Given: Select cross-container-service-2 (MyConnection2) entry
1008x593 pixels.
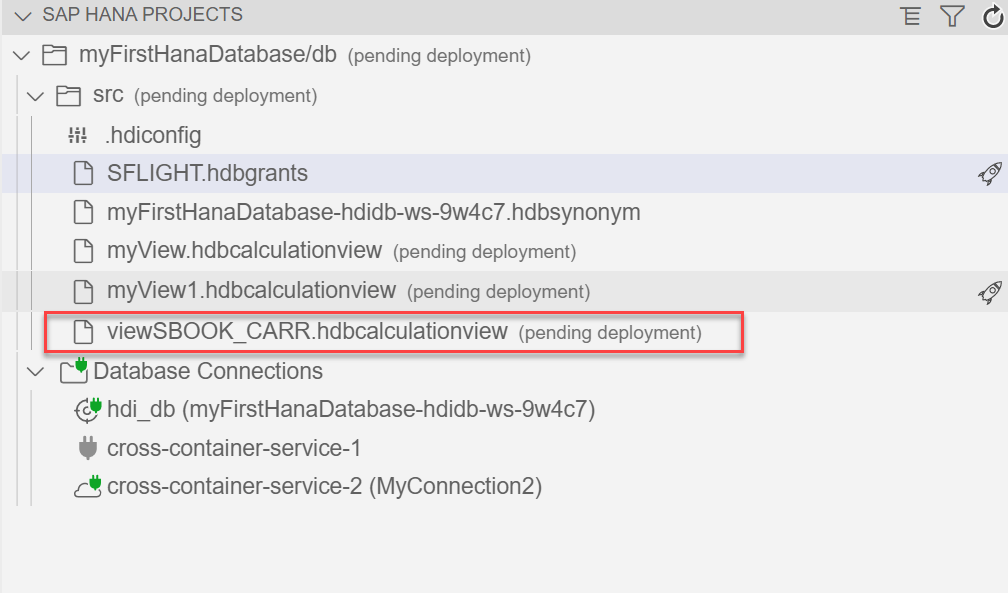Looking at the screenshot, I should 324,487.
